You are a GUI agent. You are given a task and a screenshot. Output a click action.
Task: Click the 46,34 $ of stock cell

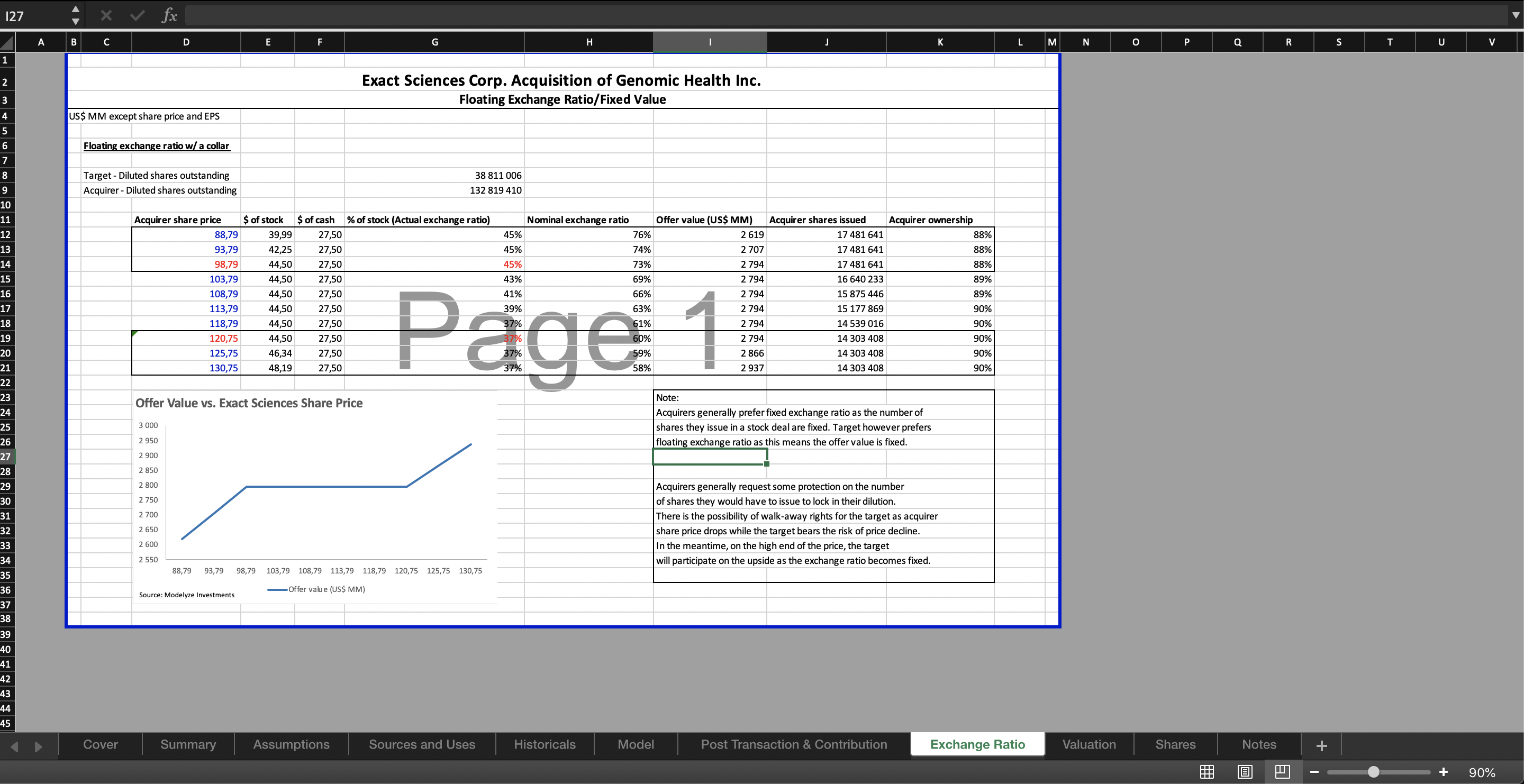click(x=267, y=353)
